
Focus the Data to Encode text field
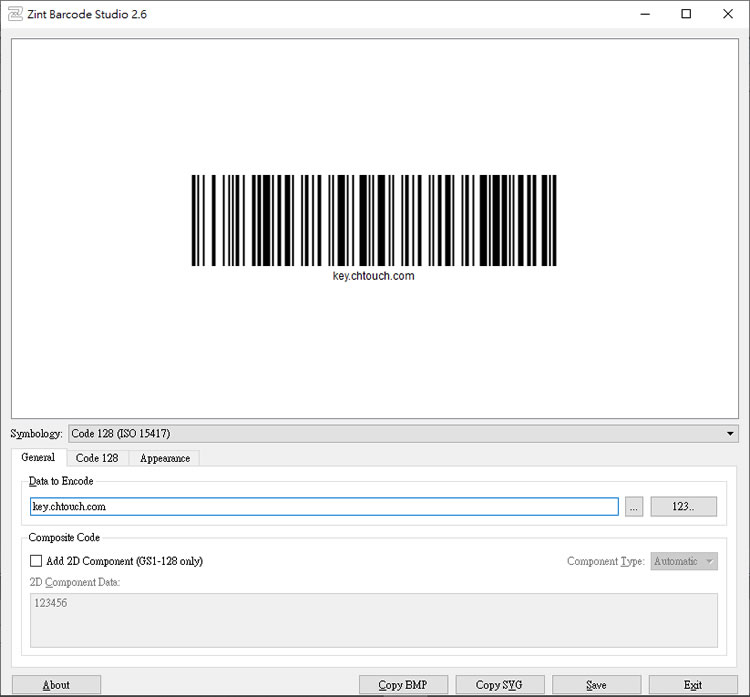[x=324, y=507]
